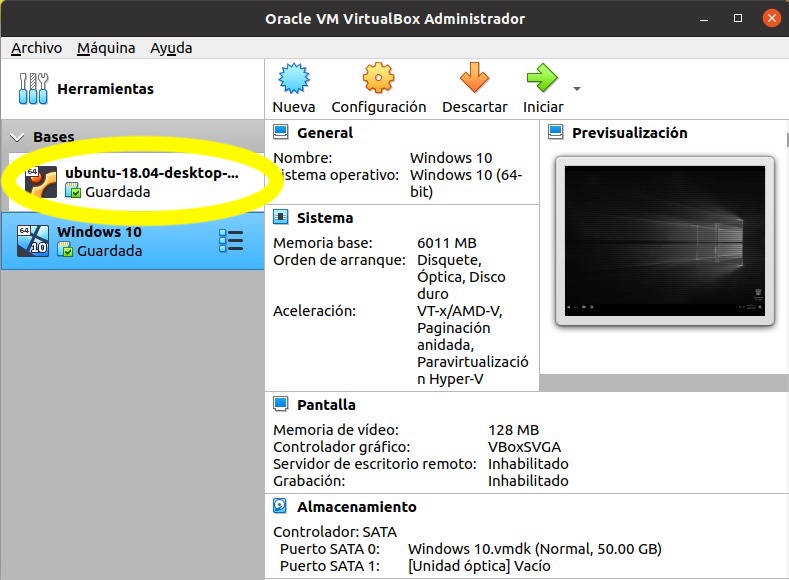The height and width of the screenshot is (580, 789).
Task: Maximize the VirtualBox window
Action: 738,19
